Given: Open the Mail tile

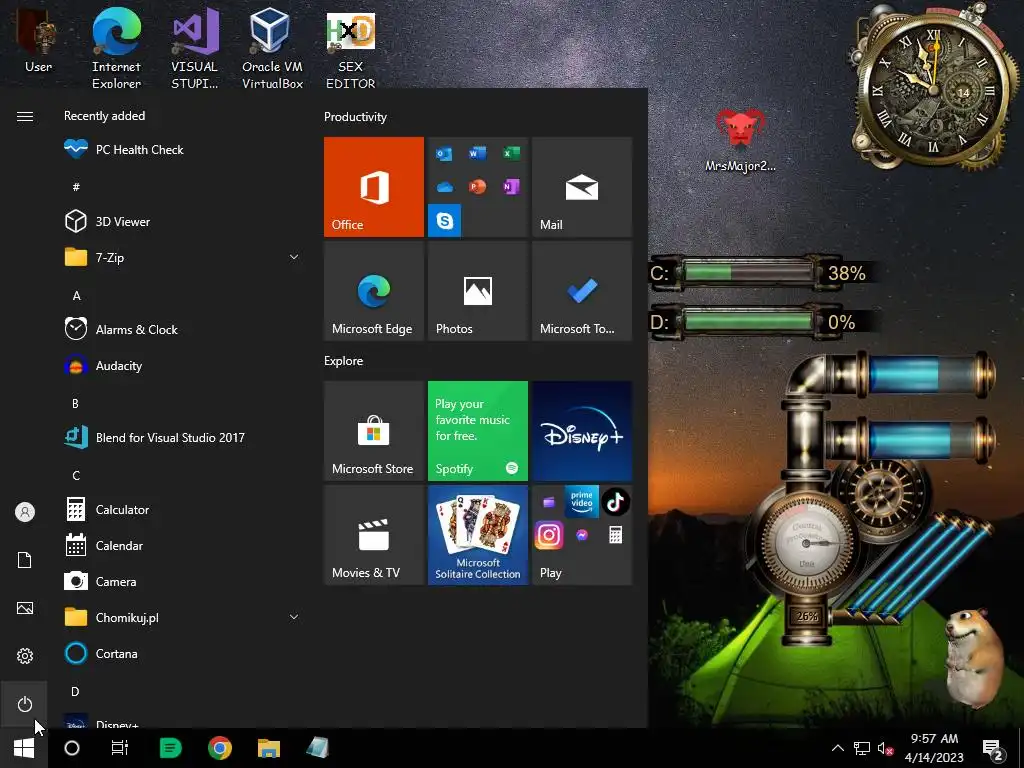Looking at the screenshot, I should coord(582,187).
